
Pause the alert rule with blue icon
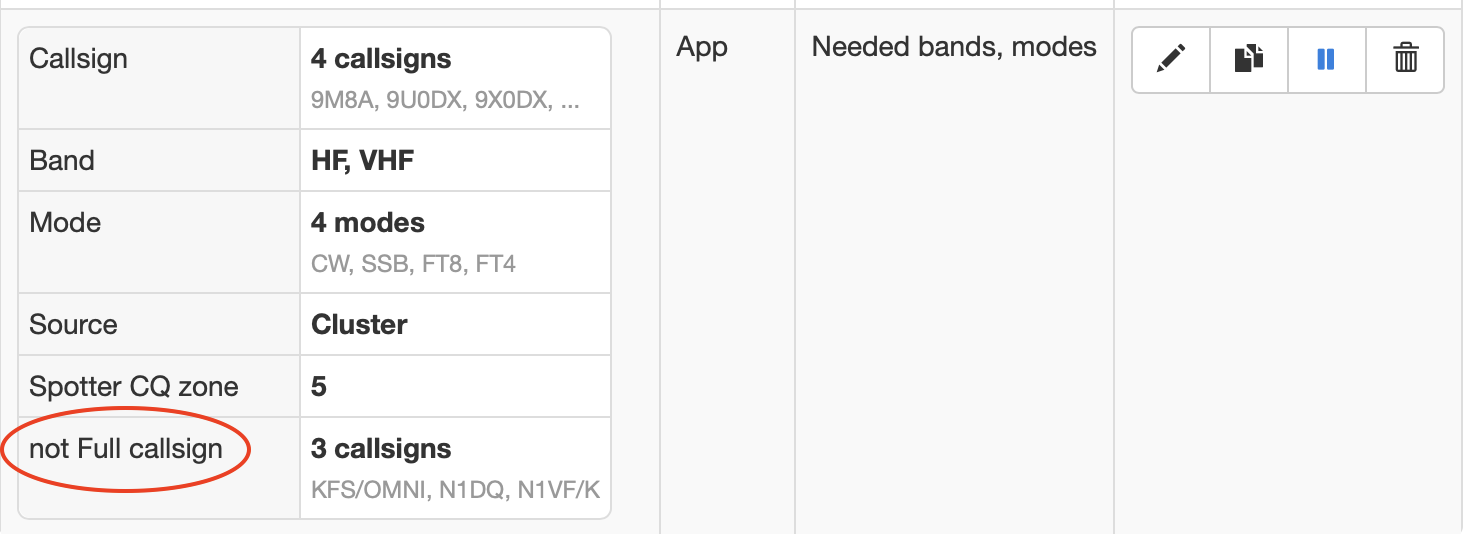(1326, 60)
